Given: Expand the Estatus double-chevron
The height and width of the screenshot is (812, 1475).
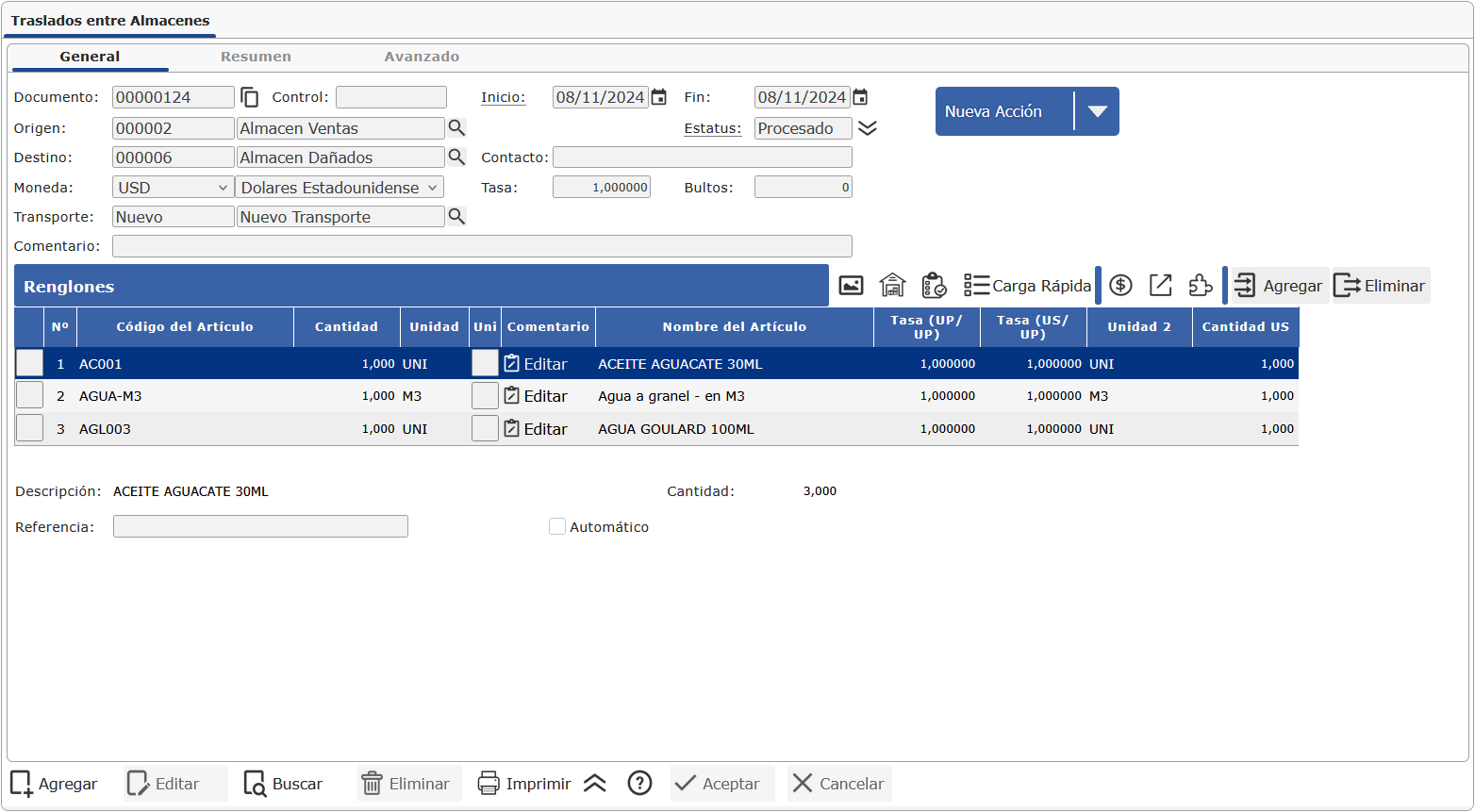Looking at the screenshot, I should 868,128.
